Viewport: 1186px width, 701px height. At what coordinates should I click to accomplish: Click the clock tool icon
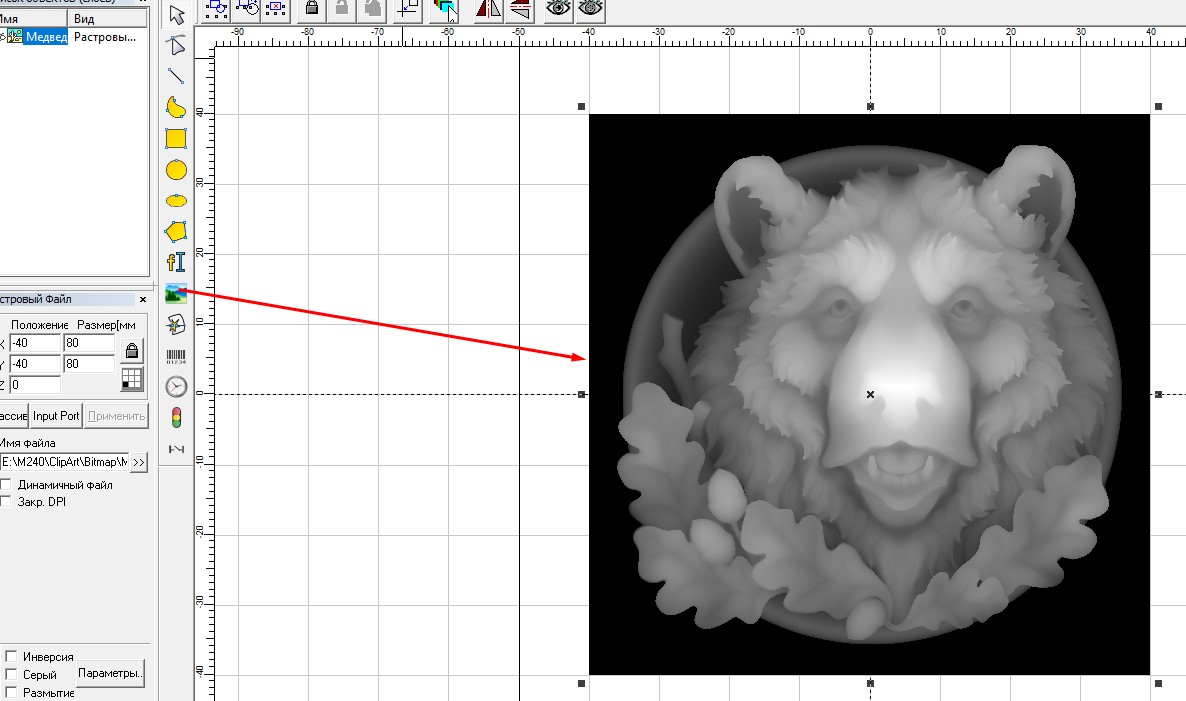pos(176,386)
